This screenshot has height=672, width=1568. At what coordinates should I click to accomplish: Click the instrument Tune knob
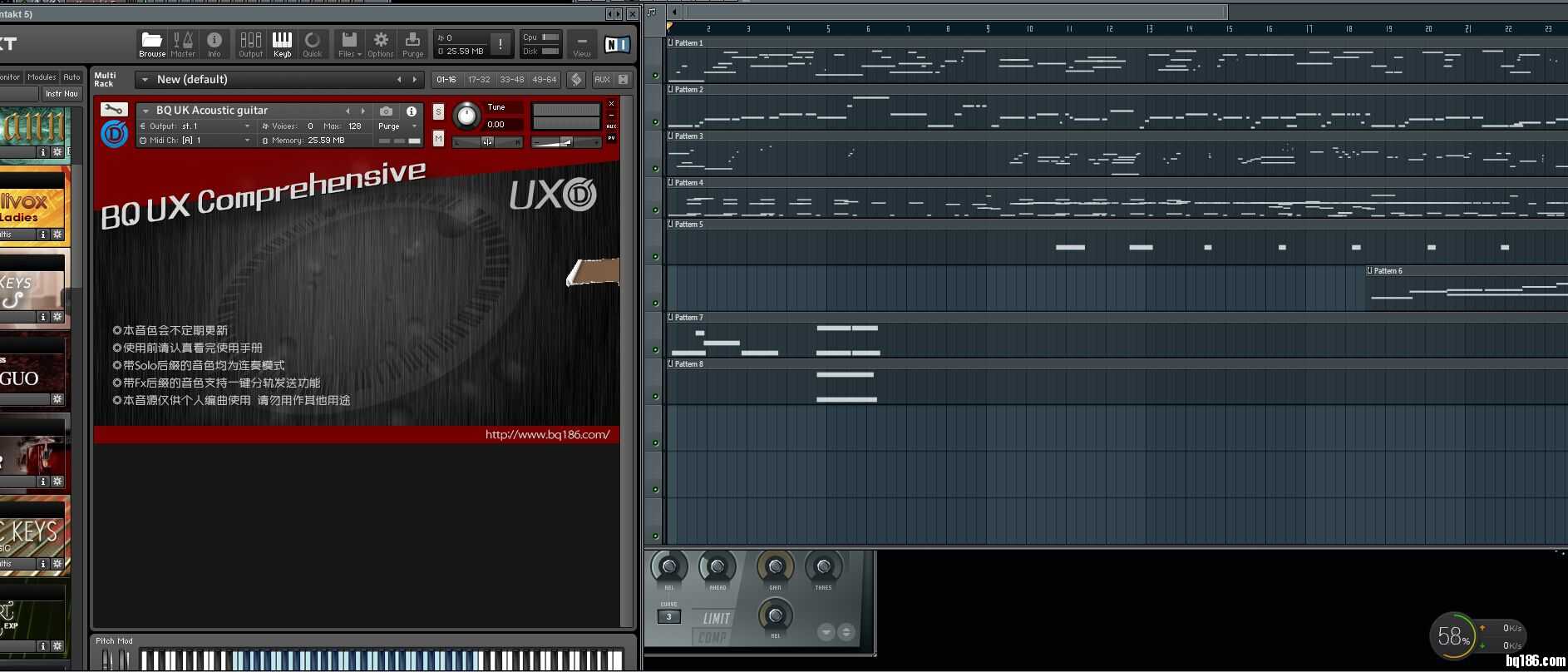pos(466,116)
